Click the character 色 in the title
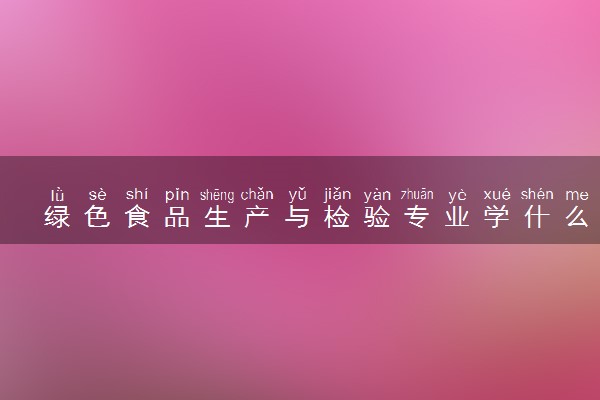Viewport: 600px width, 400px height. (97, 217)
